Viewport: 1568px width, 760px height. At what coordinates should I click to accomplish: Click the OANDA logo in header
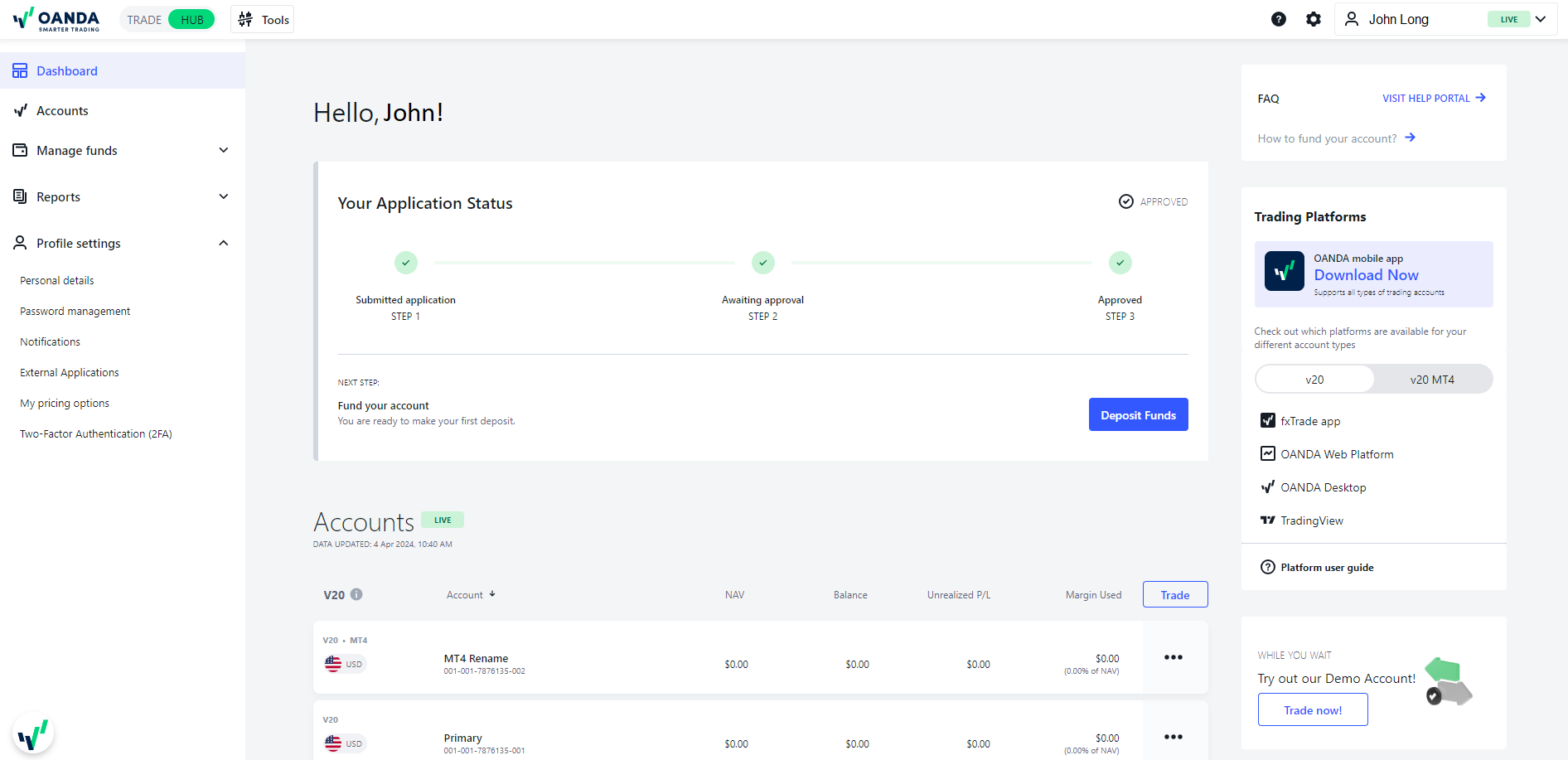[x=56, y=19]
